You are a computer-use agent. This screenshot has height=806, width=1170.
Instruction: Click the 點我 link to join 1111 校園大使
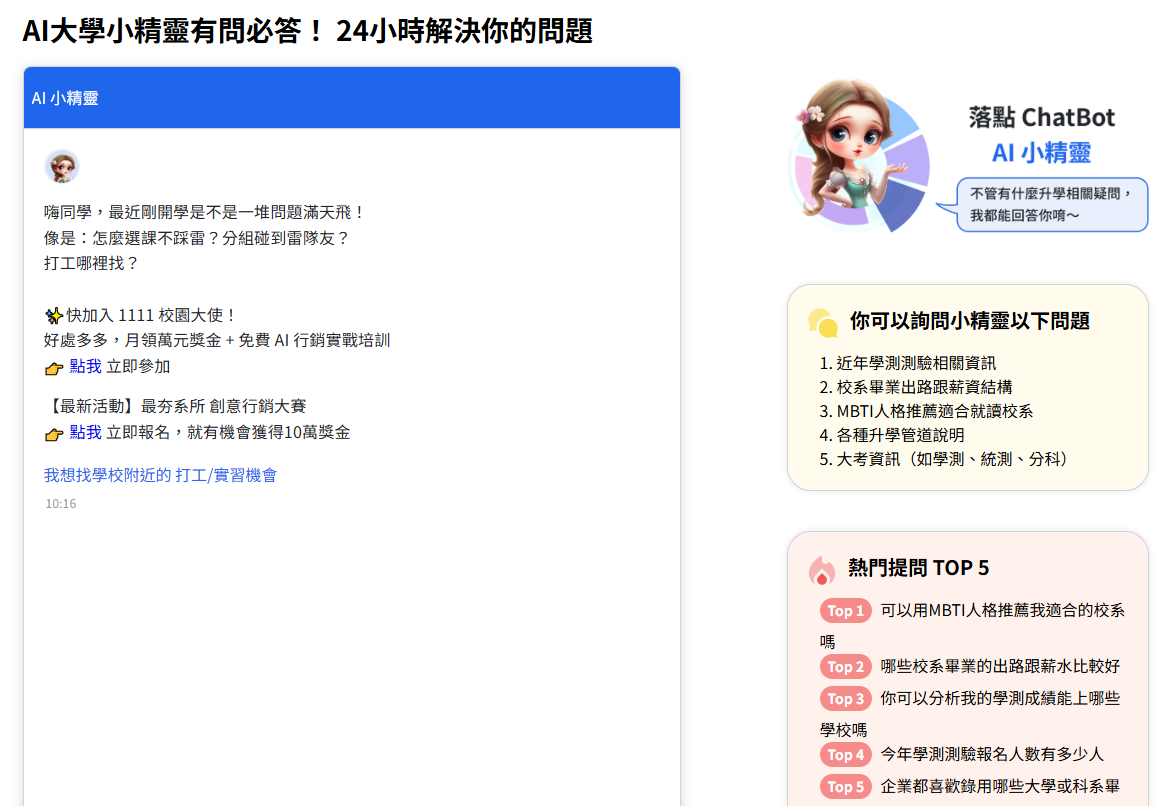pos(83,366)
